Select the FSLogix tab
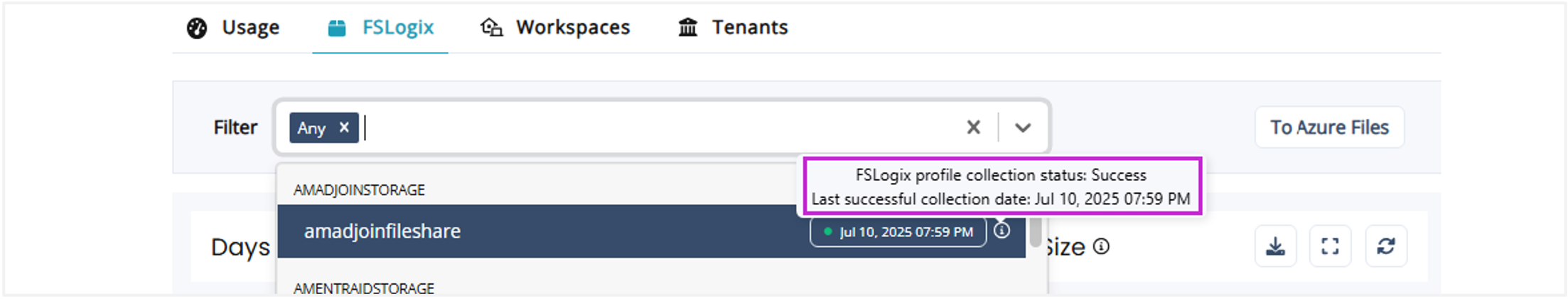This screenshot has width=1568, height=299. click(380, 27)
